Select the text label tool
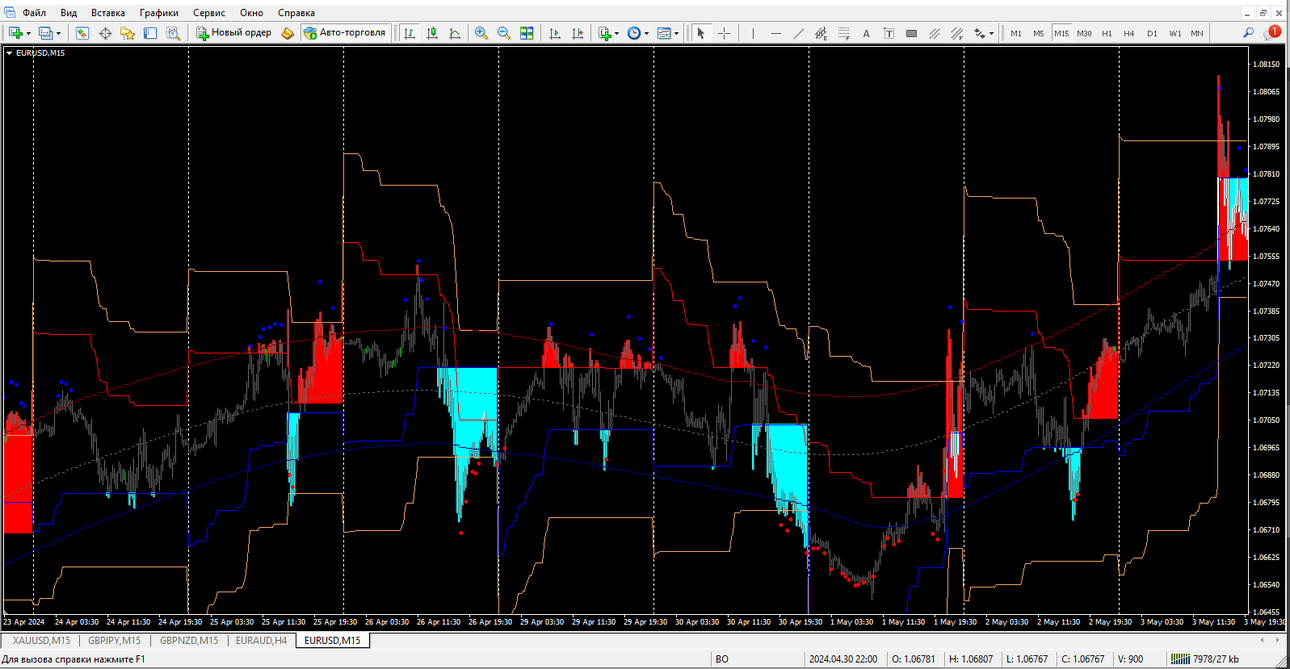Viewport: 1290px width, 669px height. click(888, 33)
